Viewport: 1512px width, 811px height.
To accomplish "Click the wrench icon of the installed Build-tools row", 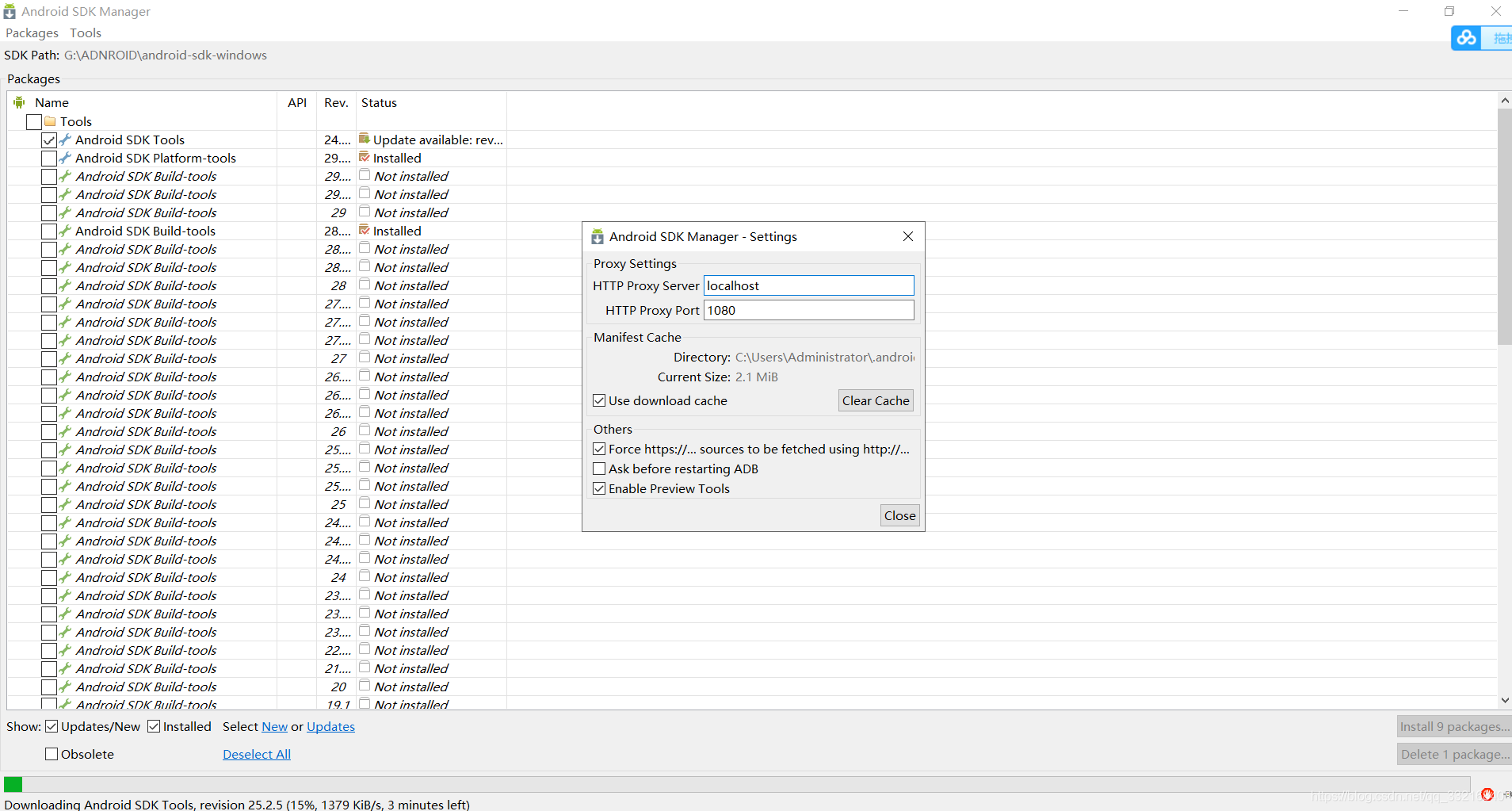I will pyautogui.click(x=66, y=231).
